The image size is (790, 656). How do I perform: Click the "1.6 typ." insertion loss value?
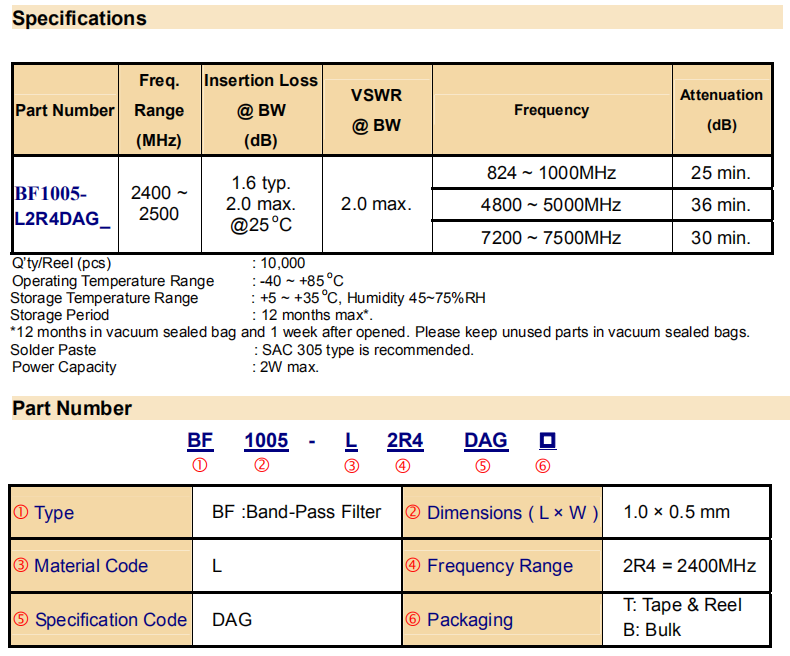click(261, 182)
